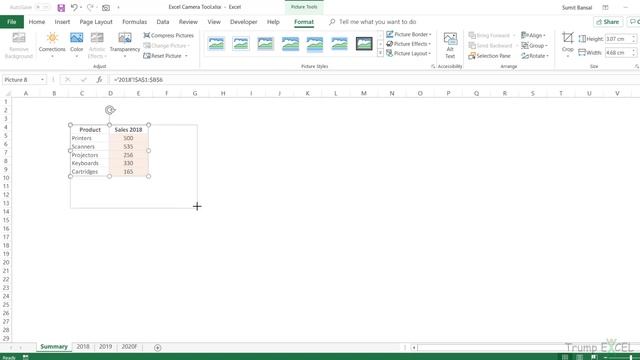This screenshot has width=640, height=360.
Task: Open the Color picture tool
Action: point(76,45)
